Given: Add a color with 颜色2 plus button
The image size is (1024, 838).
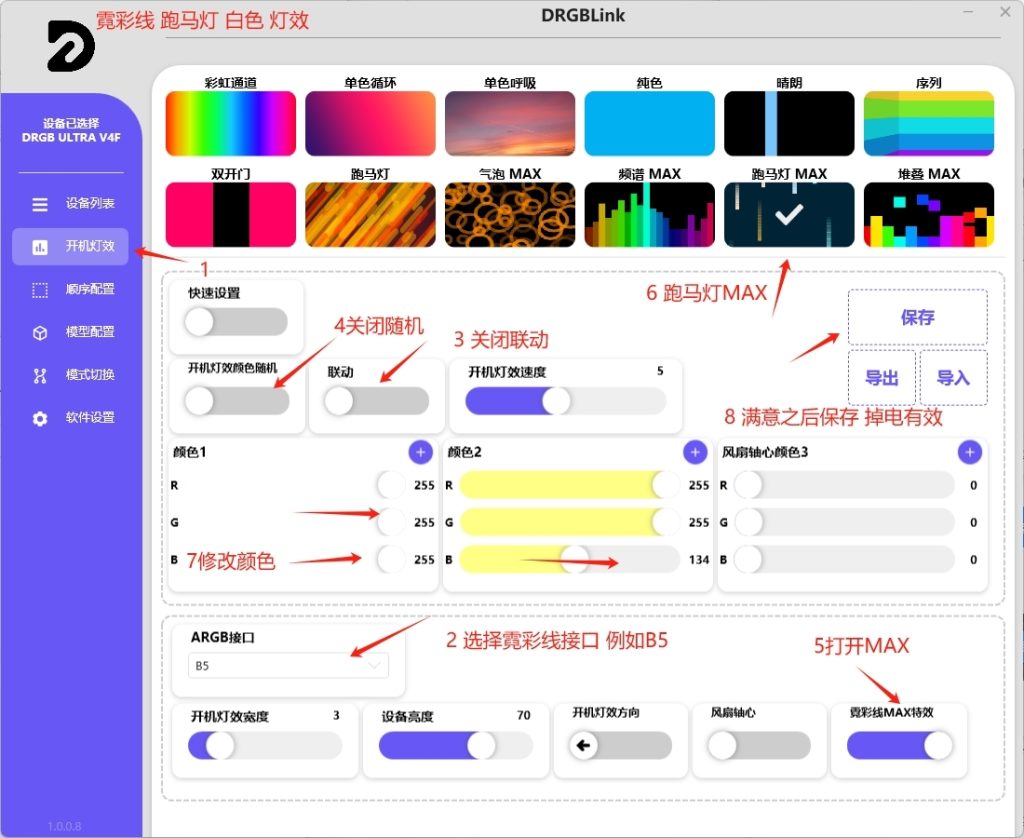Looking at the screenshot, I should coord(695,452).
